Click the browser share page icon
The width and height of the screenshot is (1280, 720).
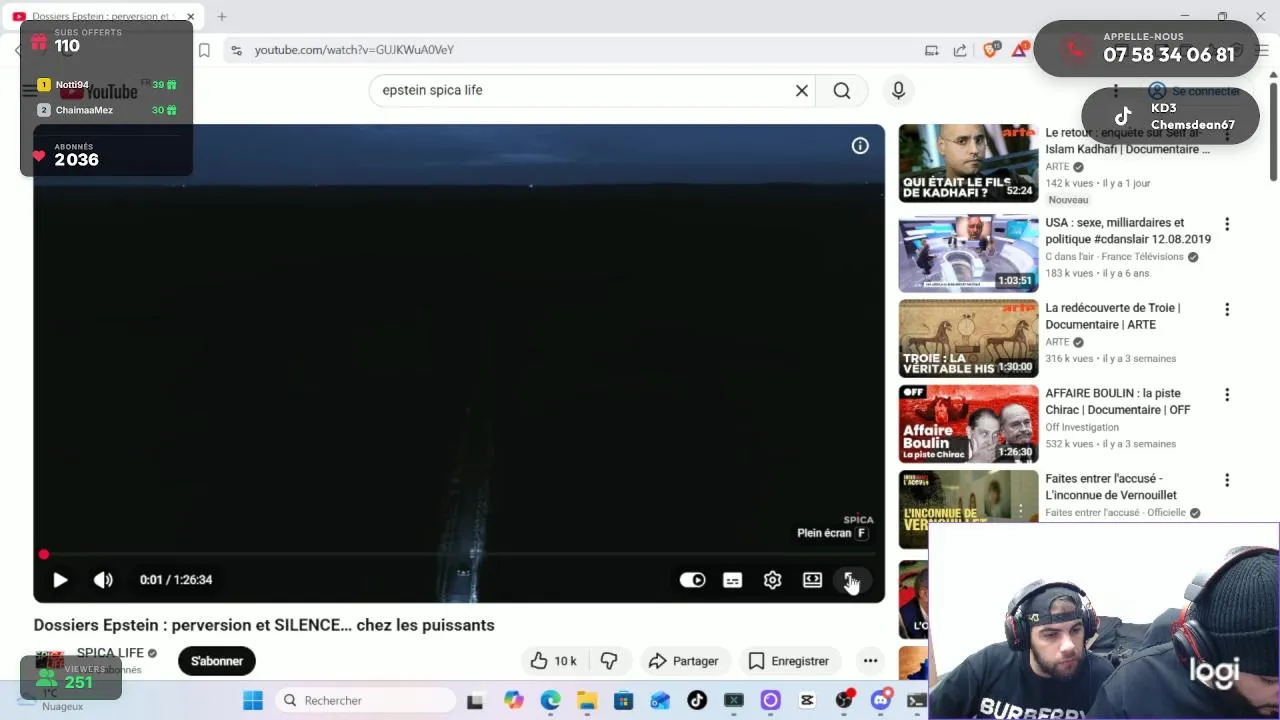[x=960, y=50]
